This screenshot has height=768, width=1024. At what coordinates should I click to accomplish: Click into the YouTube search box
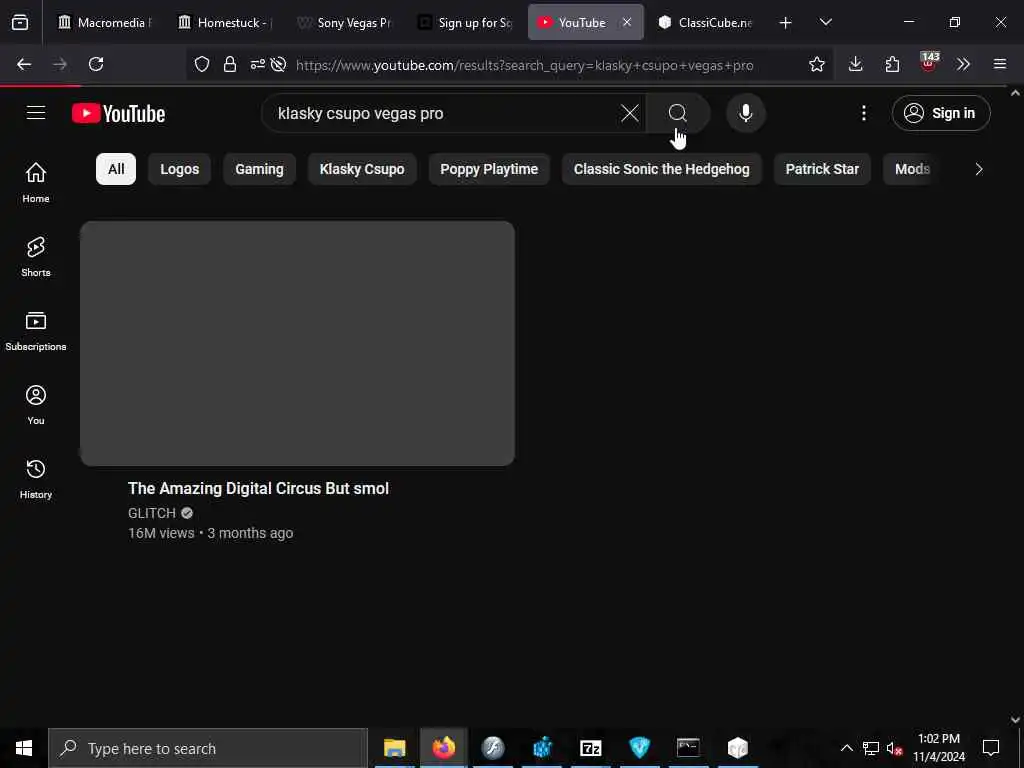444,113
